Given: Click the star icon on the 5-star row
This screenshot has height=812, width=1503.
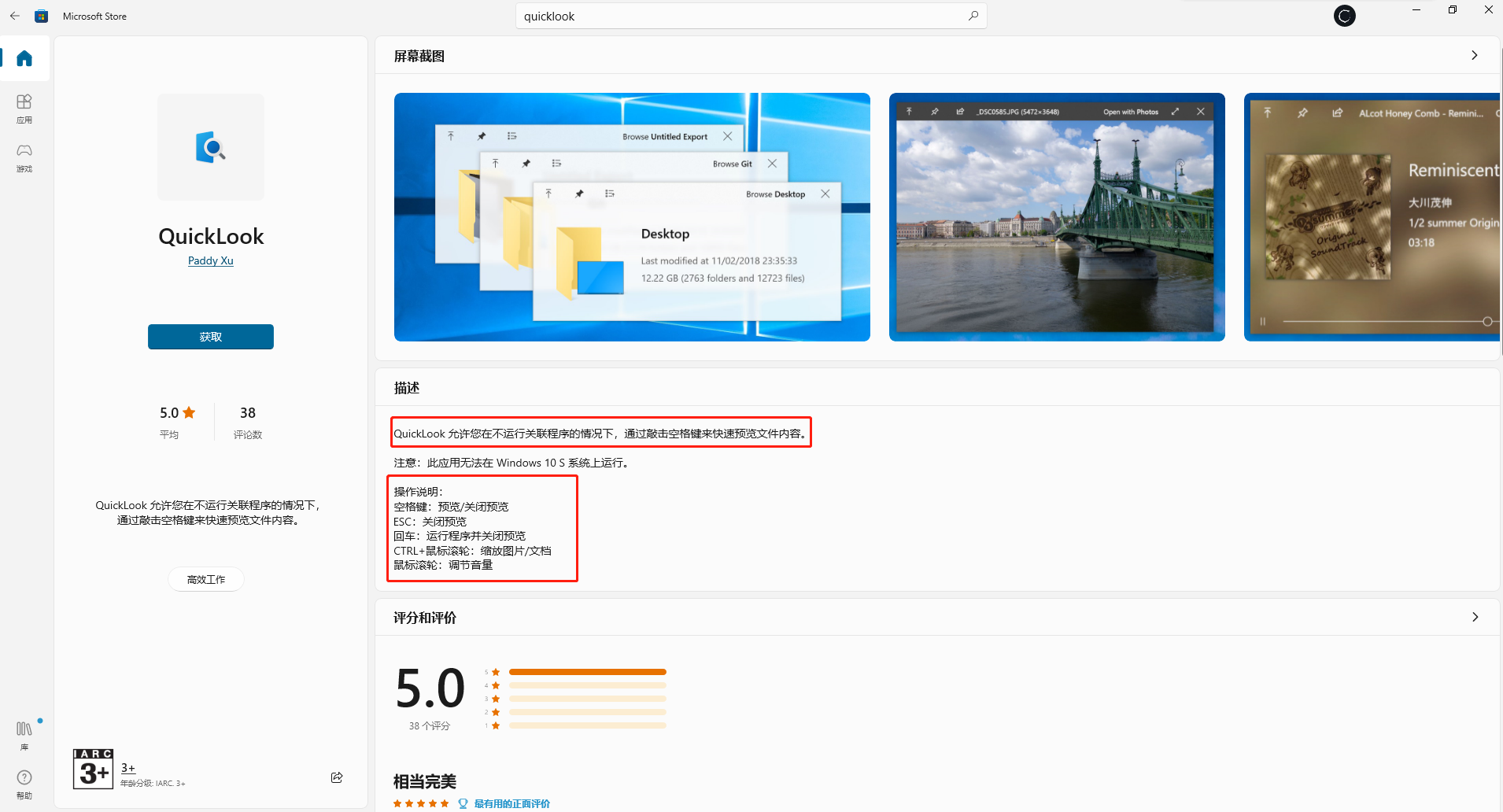Looking at the screenshot, I should point(496,672).
